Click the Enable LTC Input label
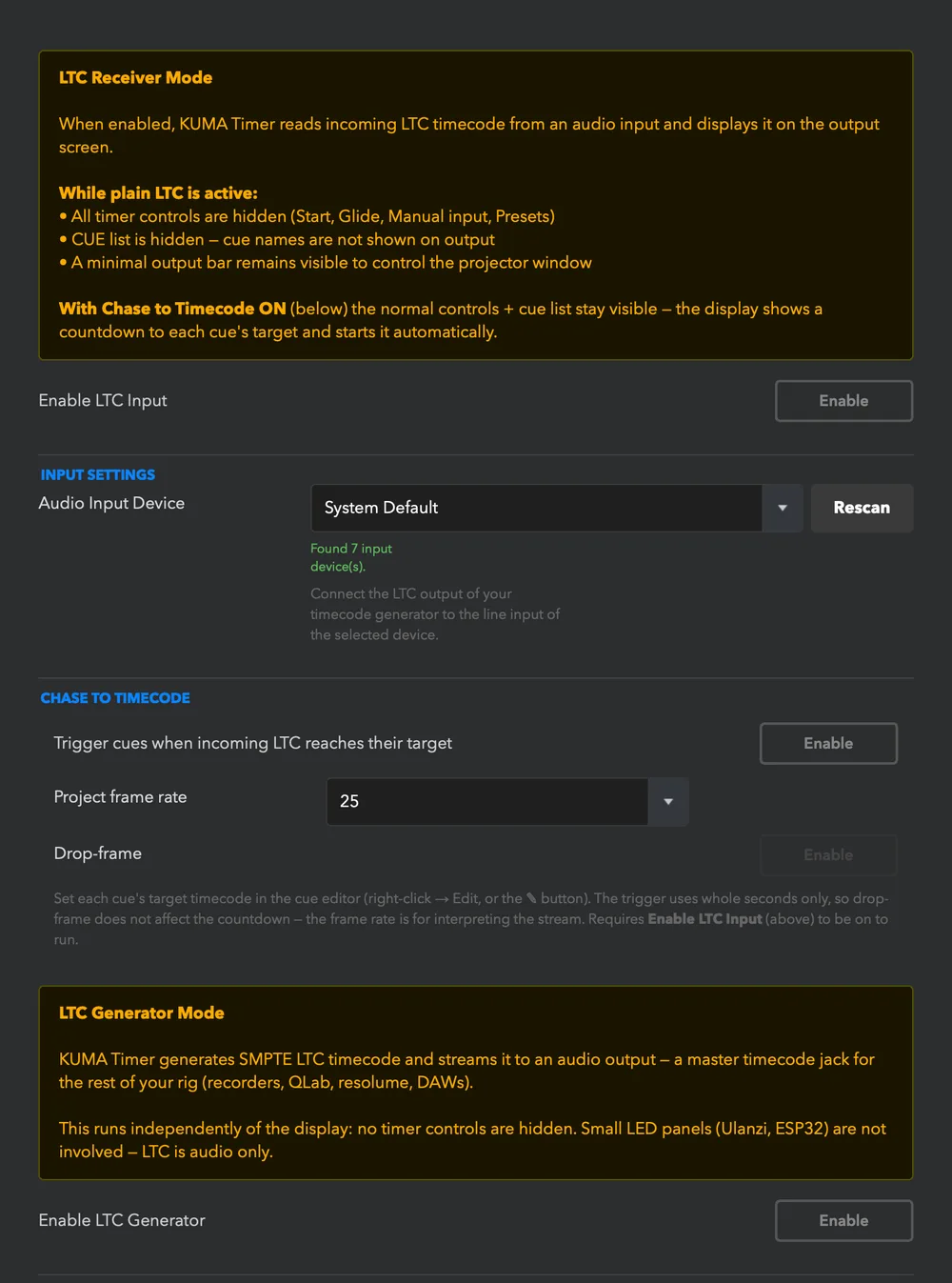This screenshot has width=952, height=1283. click(103, 401)
